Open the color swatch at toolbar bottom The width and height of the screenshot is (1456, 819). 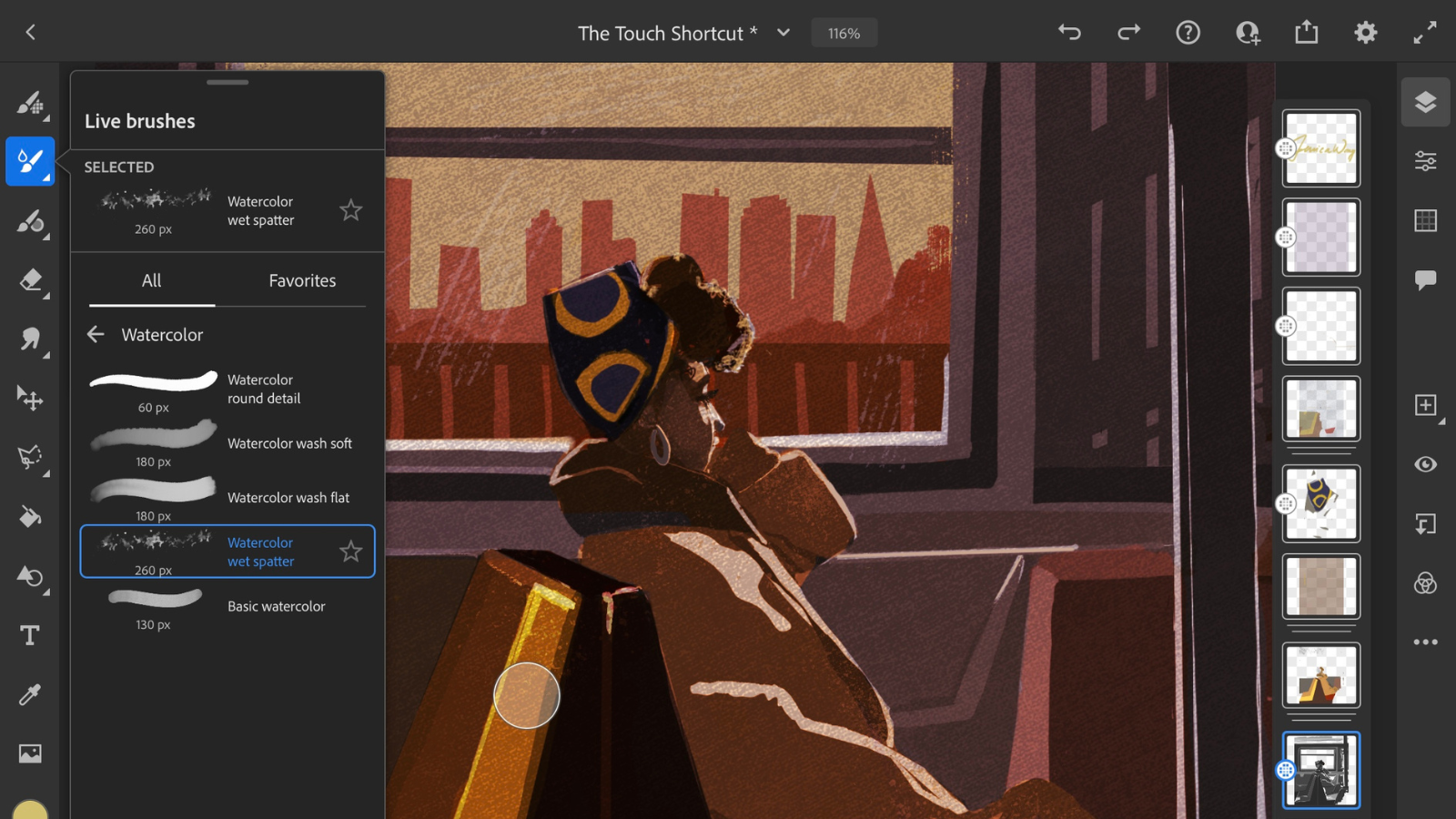point(30,806)
